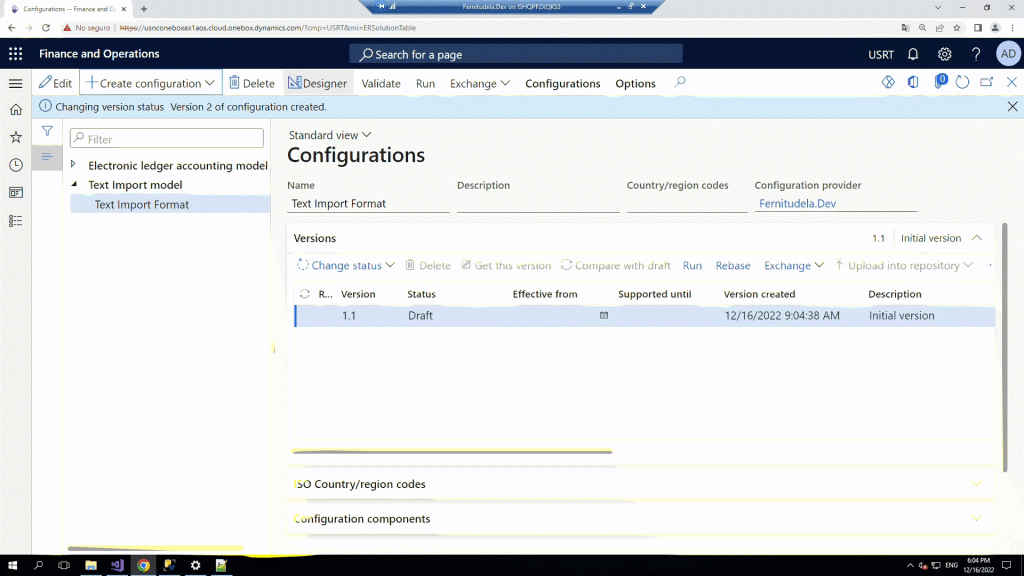Expand the ISO Country/region codes section

coord(977,484)
